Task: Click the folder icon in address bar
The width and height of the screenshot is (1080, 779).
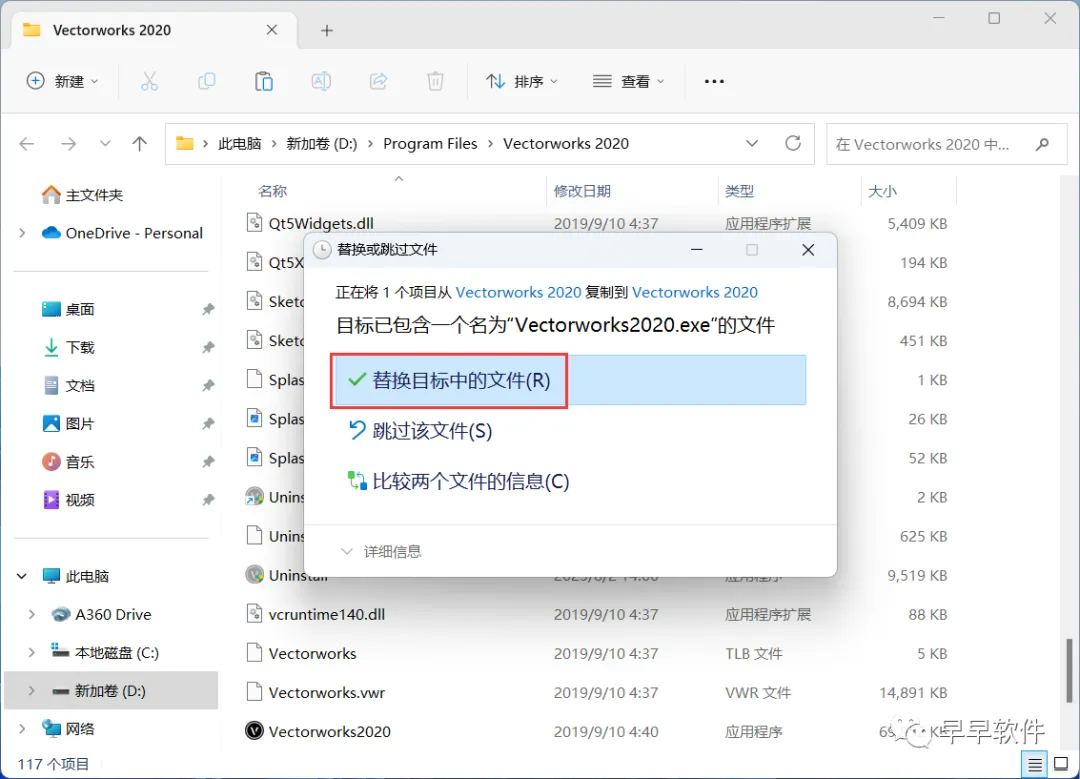Action: click(185, 143)
